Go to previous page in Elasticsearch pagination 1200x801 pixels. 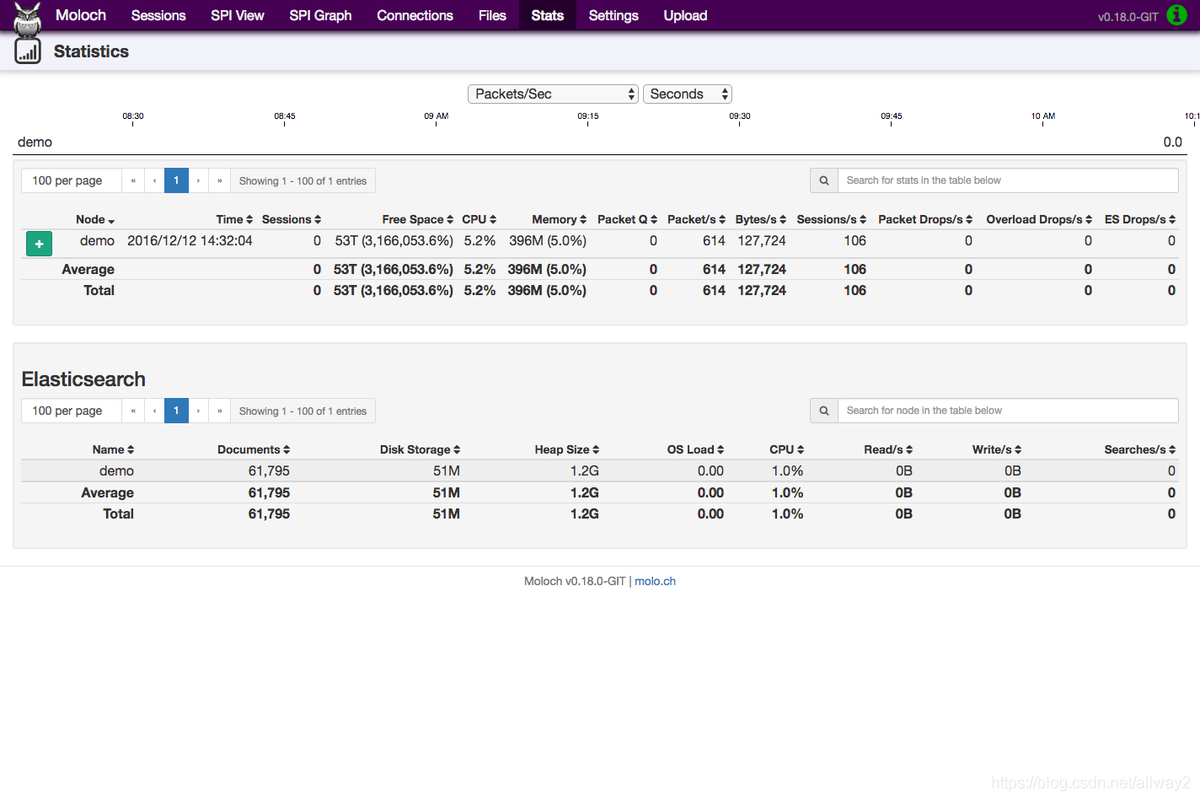154,411
